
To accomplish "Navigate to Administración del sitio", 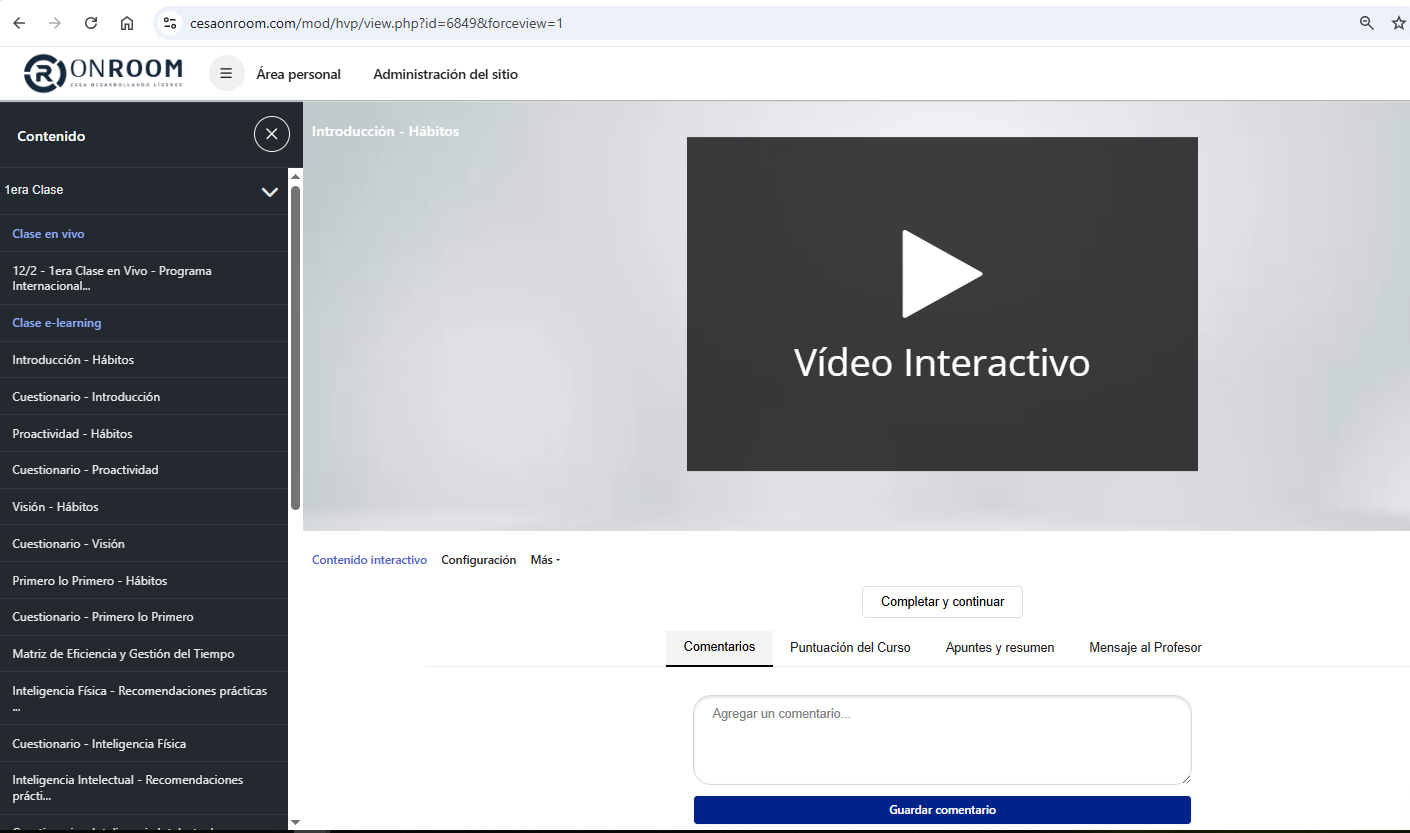I will tap(445, 74).
